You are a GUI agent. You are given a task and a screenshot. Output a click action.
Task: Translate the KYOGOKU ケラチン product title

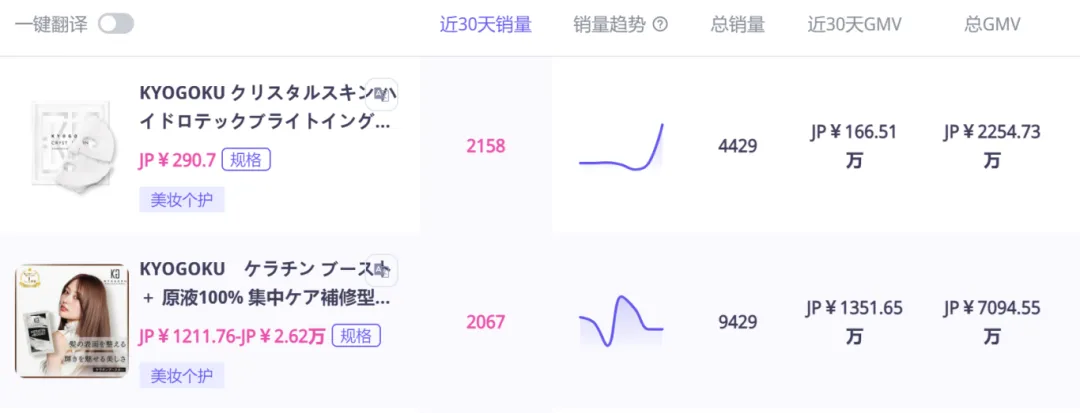click(x=381, y=270)
